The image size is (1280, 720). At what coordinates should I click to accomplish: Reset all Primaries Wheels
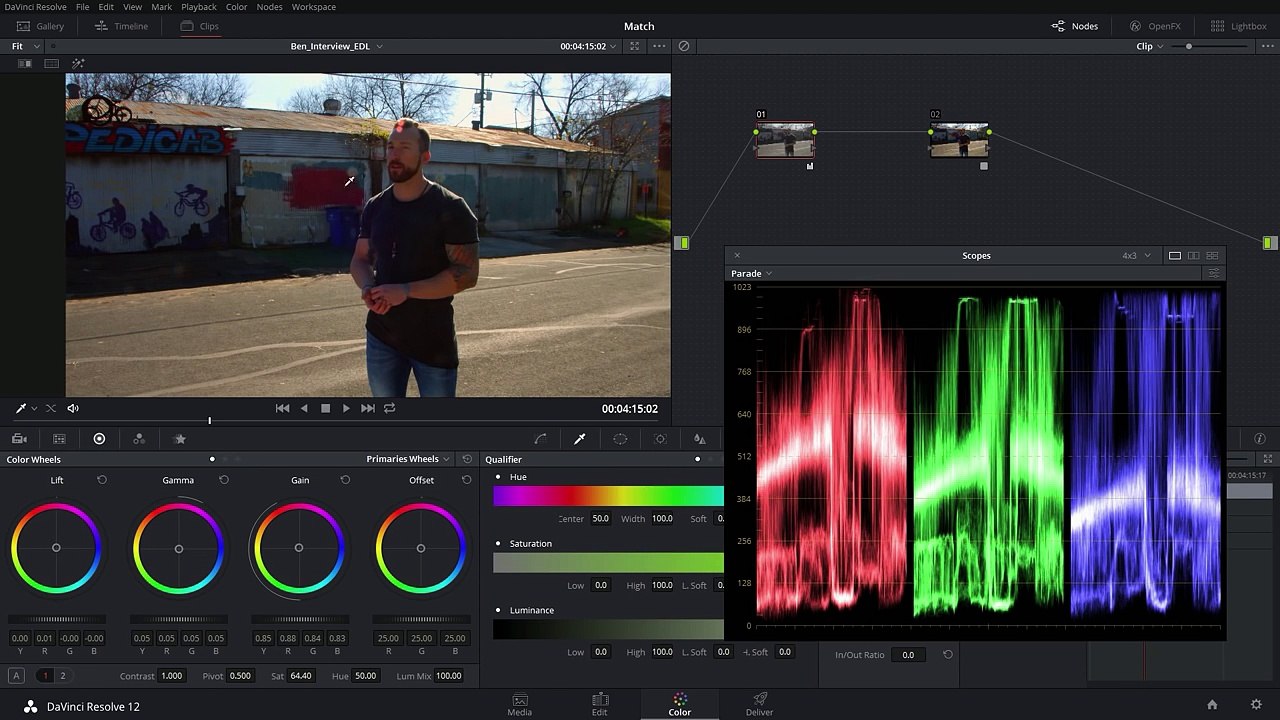coord(467,459)
